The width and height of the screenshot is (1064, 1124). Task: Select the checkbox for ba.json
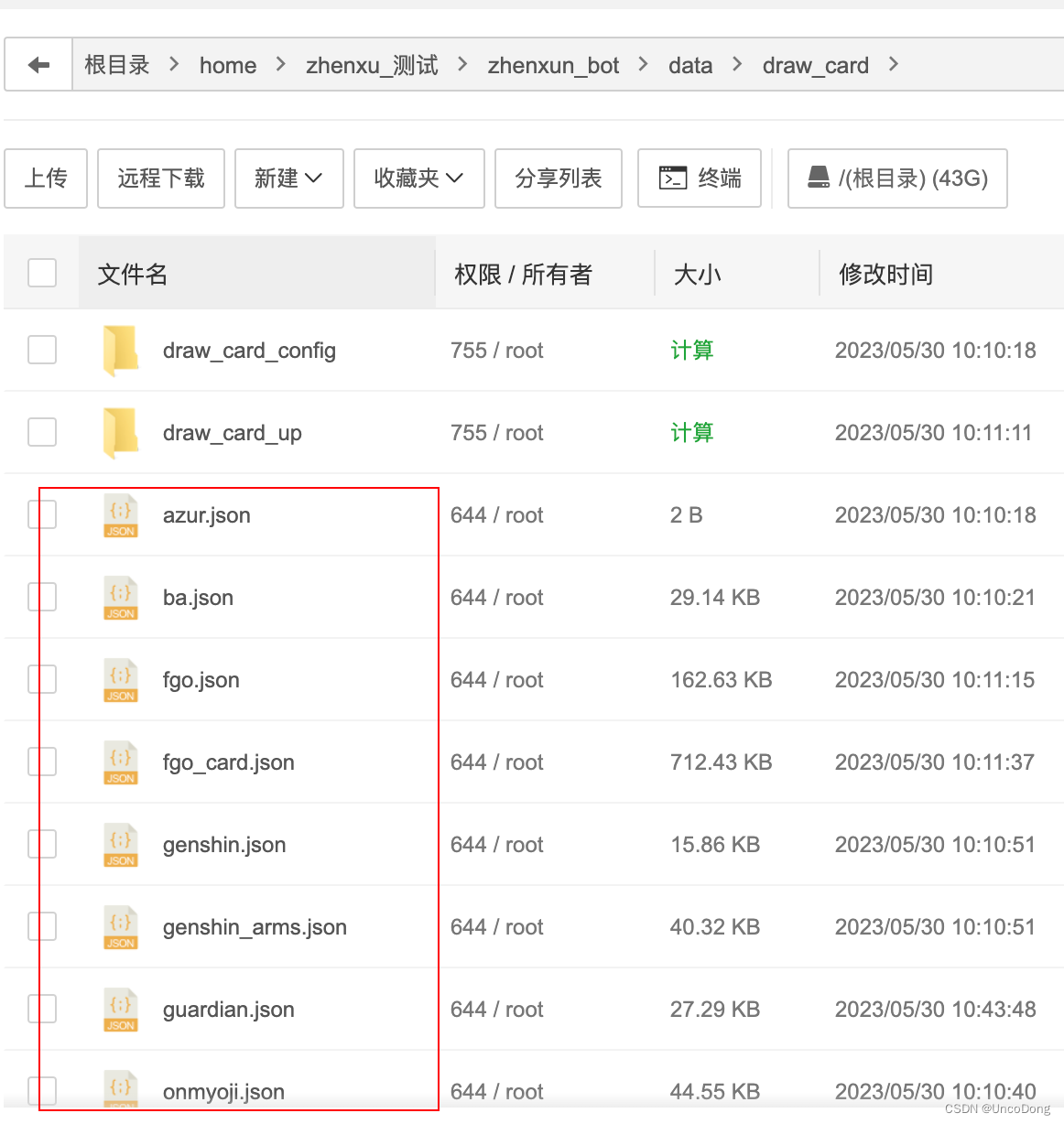(41, 597)
